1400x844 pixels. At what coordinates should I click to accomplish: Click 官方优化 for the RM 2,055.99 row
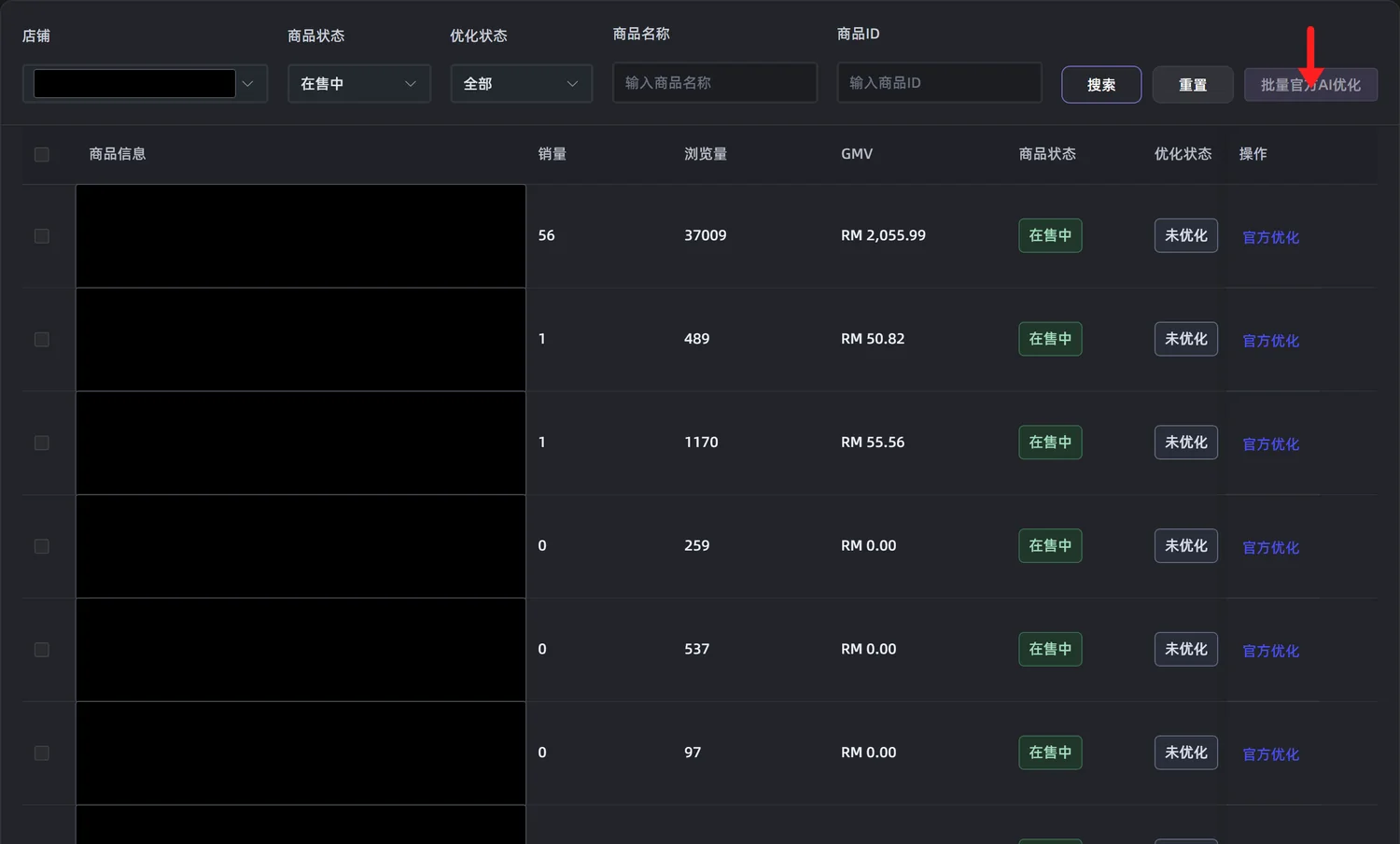pos(1270,237)
